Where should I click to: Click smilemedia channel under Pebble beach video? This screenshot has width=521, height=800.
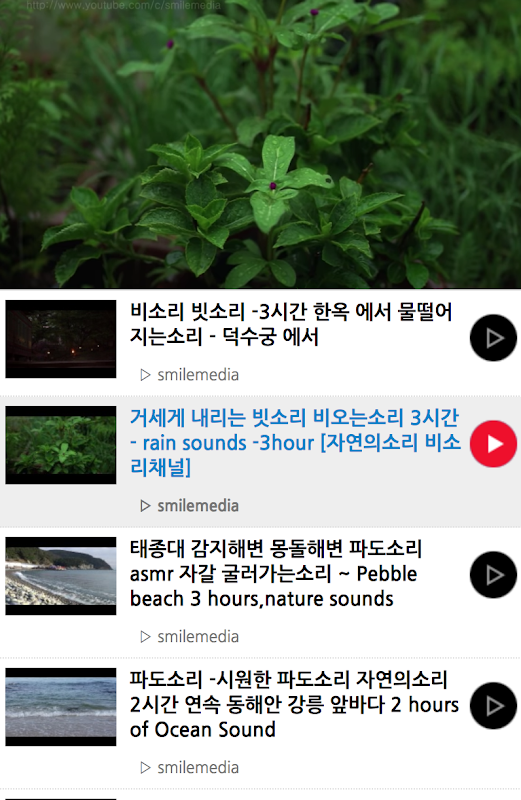198,637
